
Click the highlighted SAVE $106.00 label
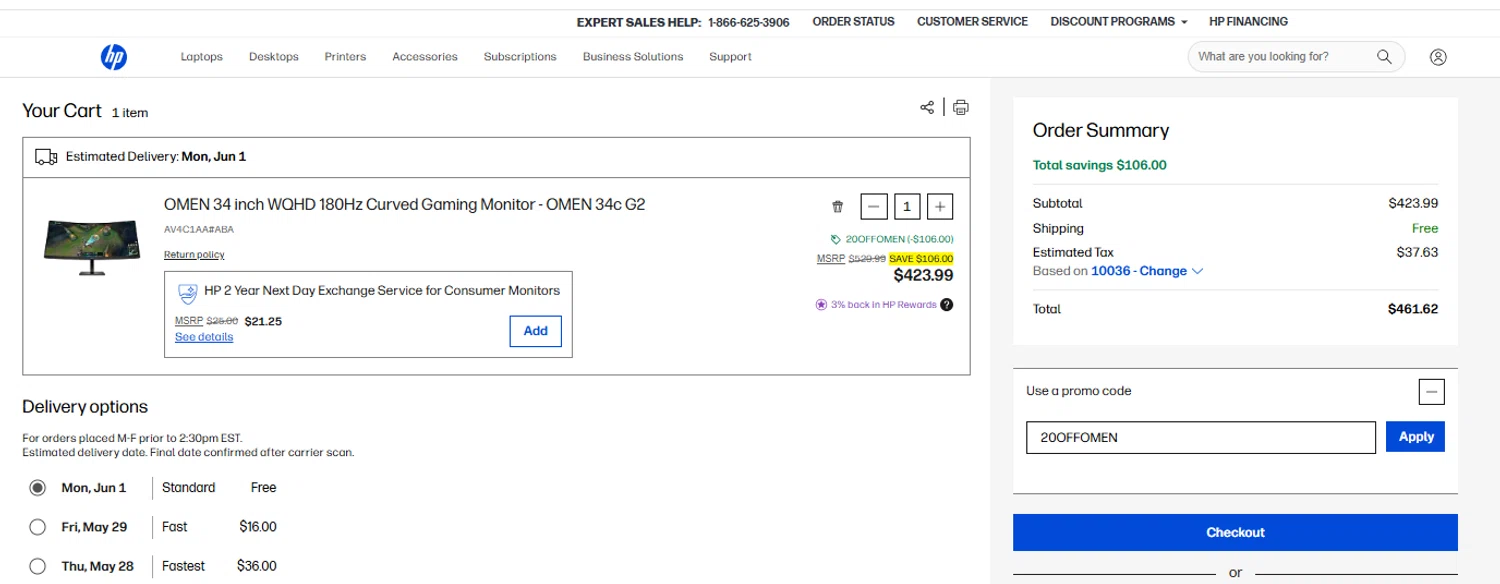(921, 258)
